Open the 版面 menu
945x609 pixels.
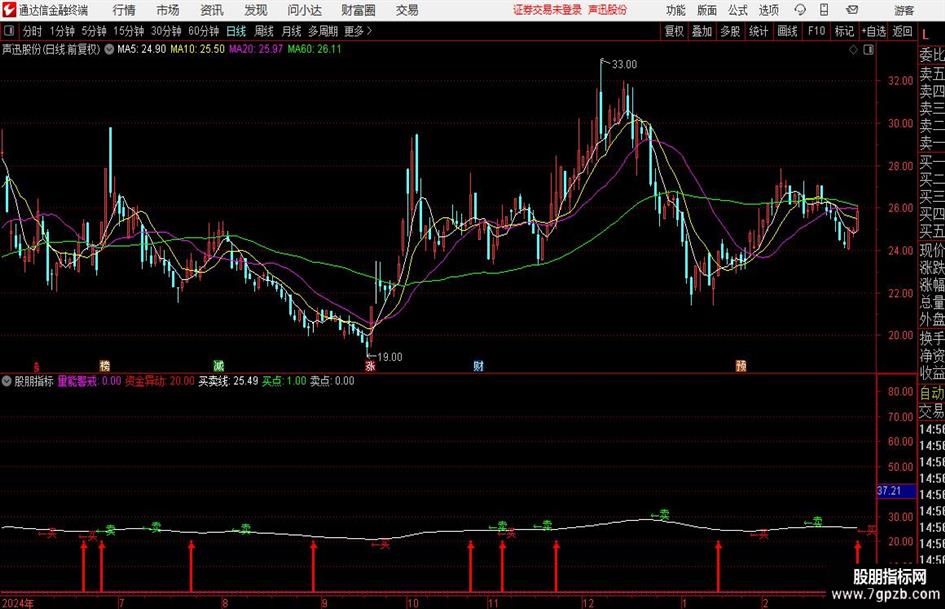(707, 10)
